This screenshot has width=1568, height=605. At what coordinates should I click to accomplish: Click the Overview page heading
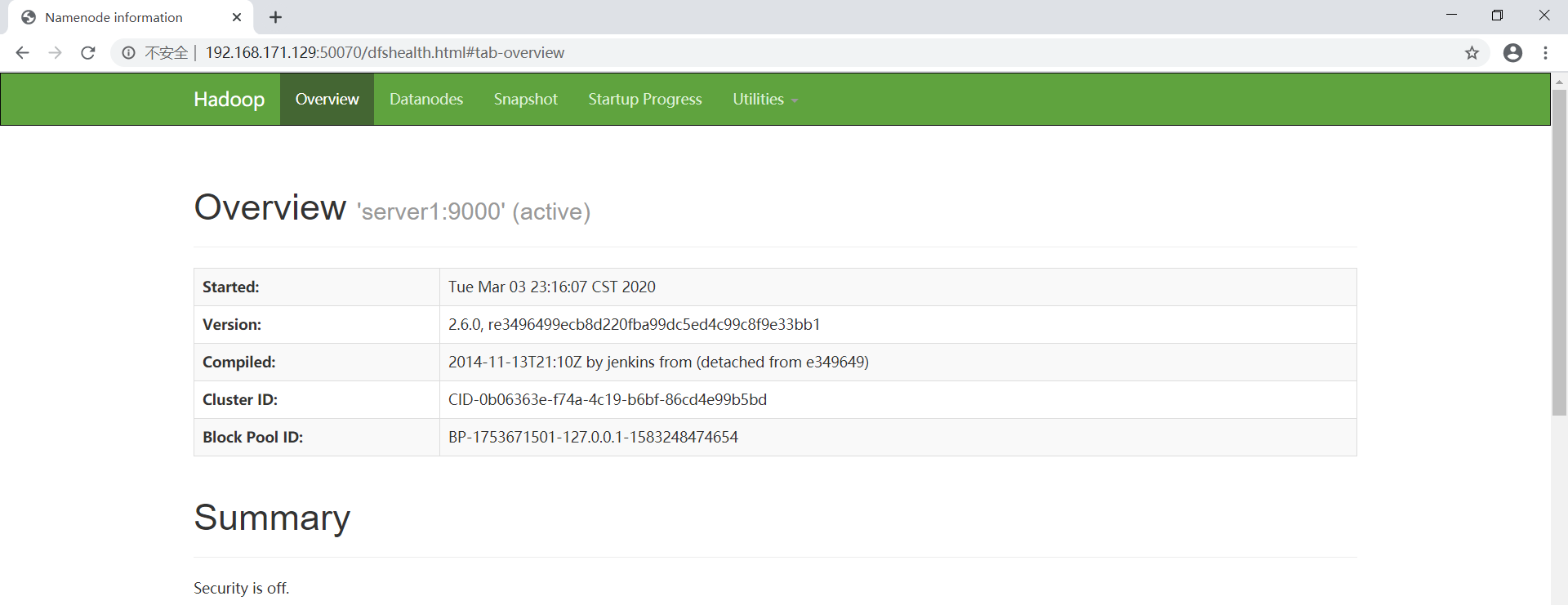pos(269,207)
